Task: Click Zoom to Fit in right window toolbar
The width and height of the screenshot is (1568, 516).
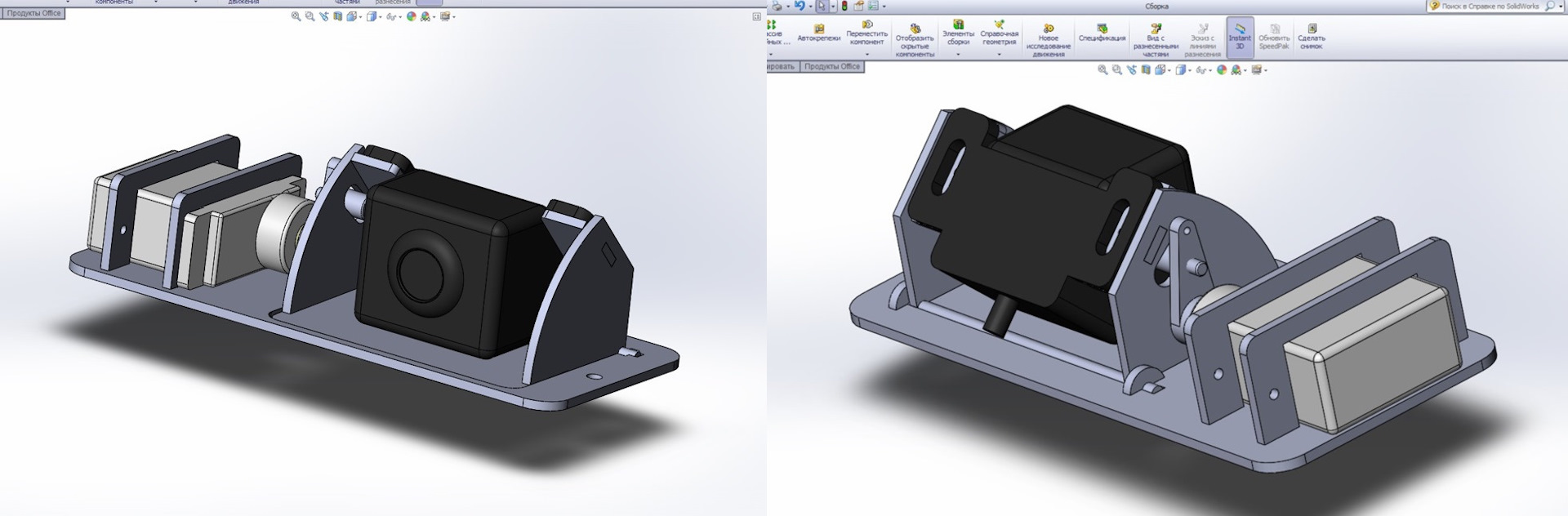Action: (1102, 70)
